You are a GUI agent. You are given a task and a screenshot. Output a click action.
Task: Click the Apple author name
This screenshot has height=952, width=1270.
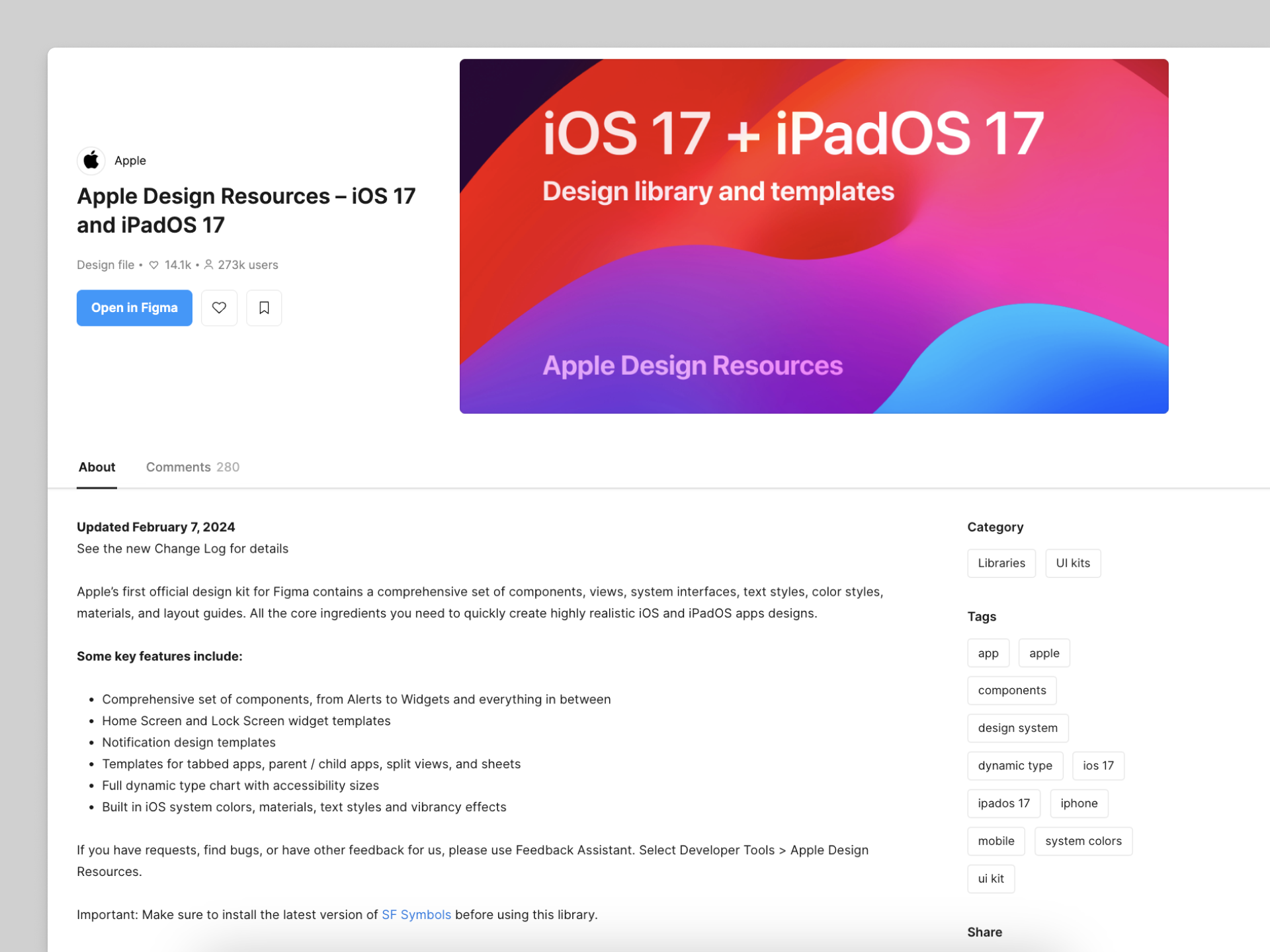point(130,160)
